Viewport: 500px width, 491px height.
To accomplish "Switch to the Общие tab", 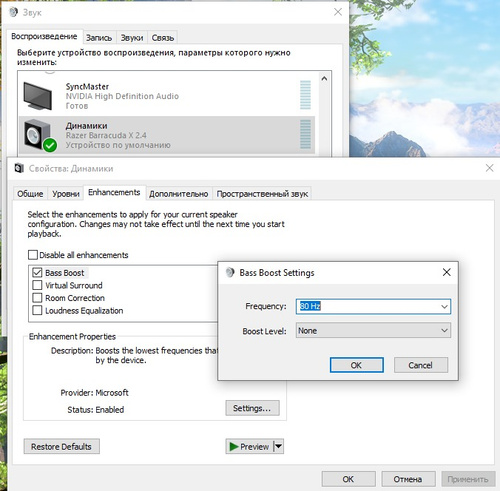I will (x=30, y=194).
